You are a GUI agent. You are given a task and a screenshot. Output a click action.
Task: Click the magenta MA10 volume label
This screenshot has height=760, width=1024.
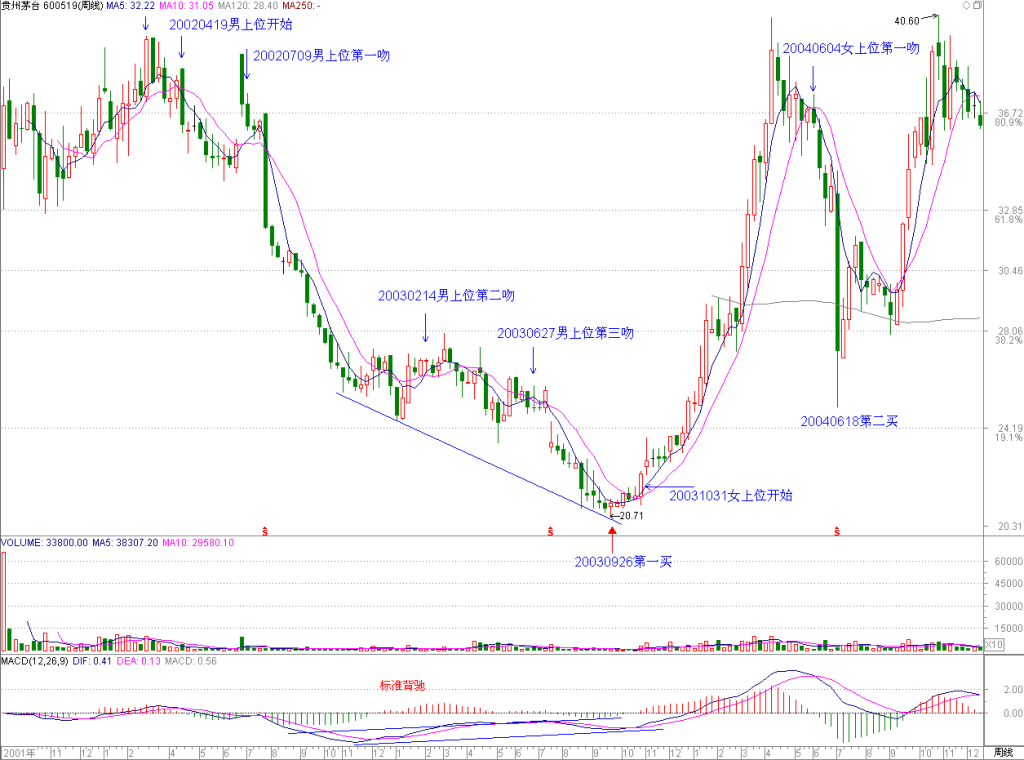pyautogui.click(x=198, y=543)
